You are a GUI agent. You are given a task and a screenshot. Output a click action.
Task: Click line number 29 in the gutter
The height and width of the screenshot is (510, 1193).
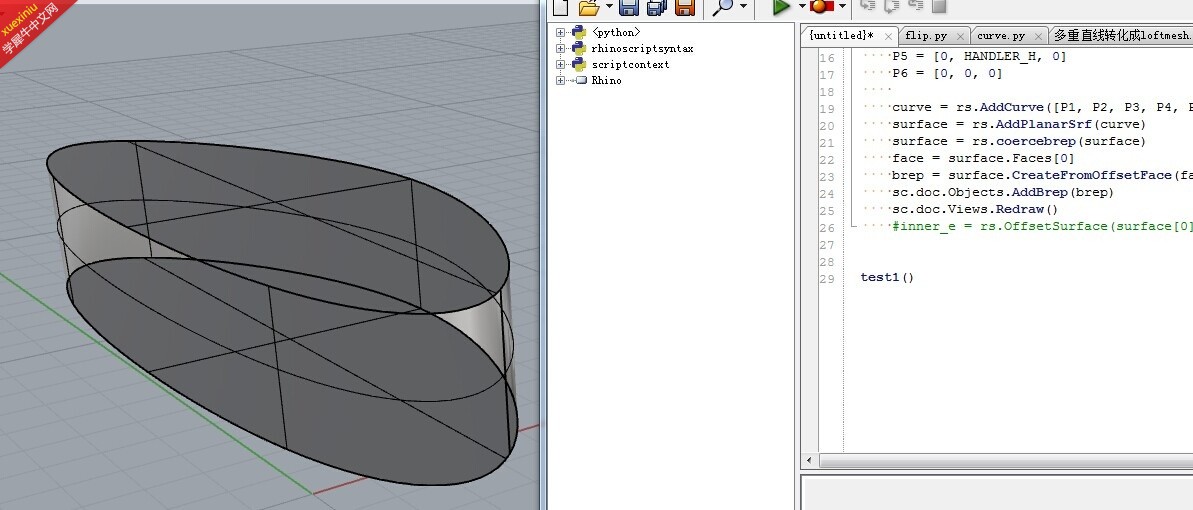click(827, 279)
